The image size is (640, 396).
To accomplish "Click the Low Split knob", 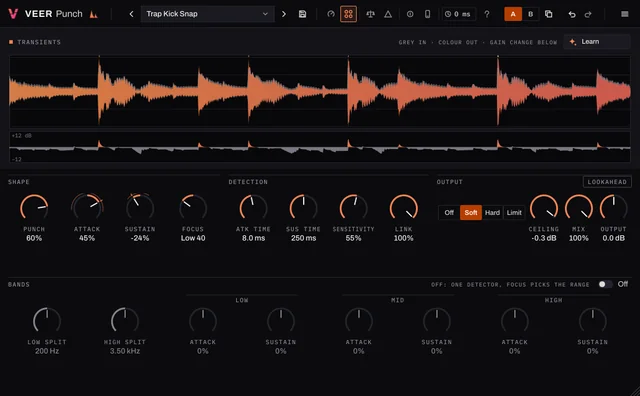I will 47,320.
